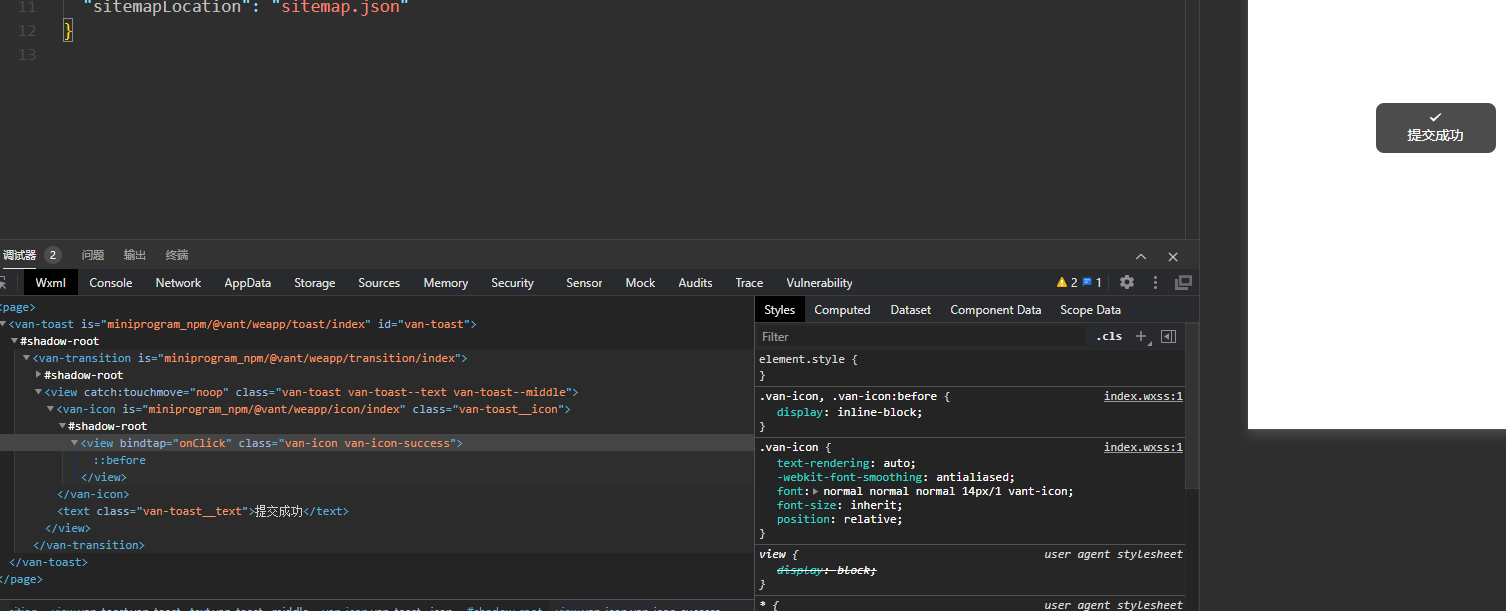Select the text van-toast__text node
Image resolution: width=1506 pixels, height=611 pixels.
coord(203,511)
